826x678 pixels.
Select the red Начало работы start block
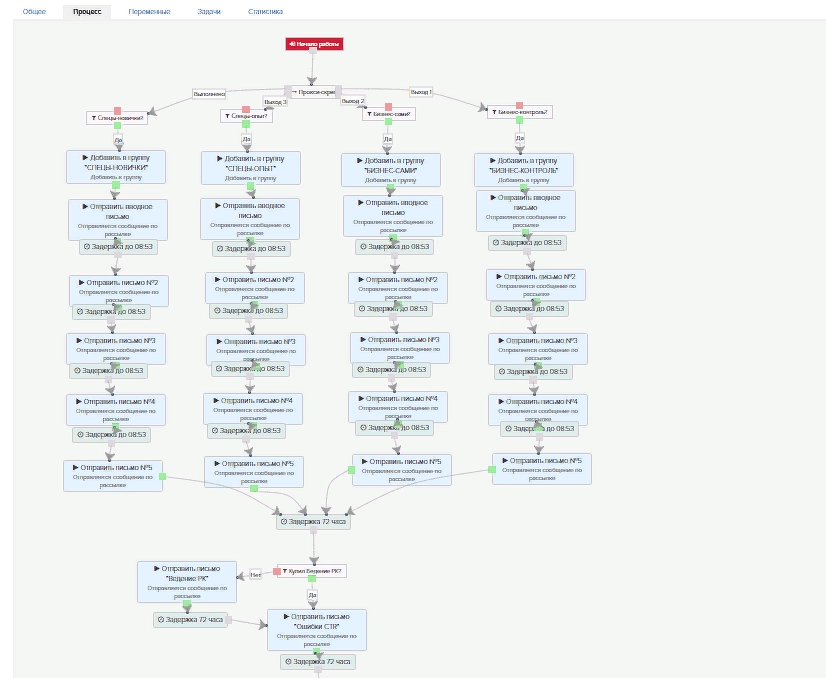(314, 44)
